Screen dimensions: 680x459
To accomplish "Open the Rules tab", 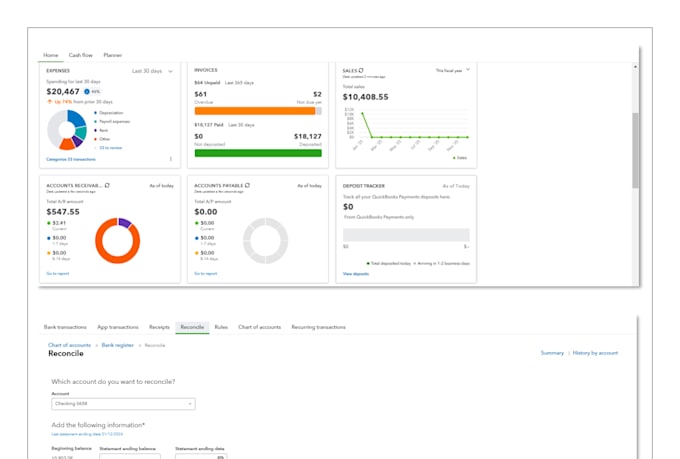I will pos(221,327).
